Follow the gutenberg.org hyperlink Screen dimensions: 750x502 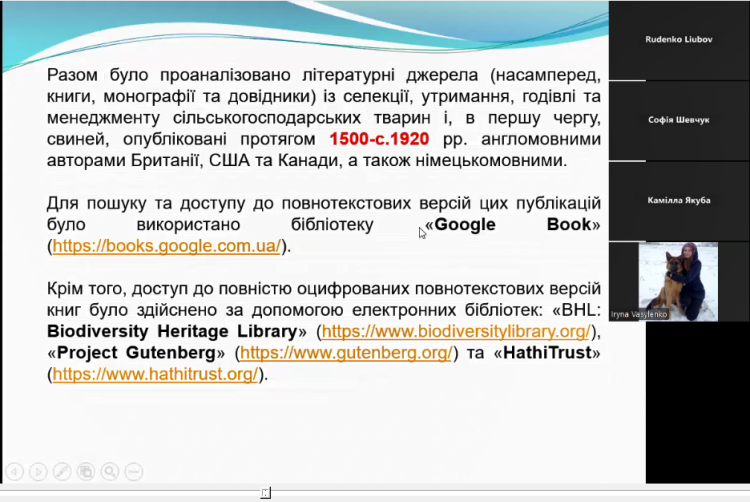[346, 353]
